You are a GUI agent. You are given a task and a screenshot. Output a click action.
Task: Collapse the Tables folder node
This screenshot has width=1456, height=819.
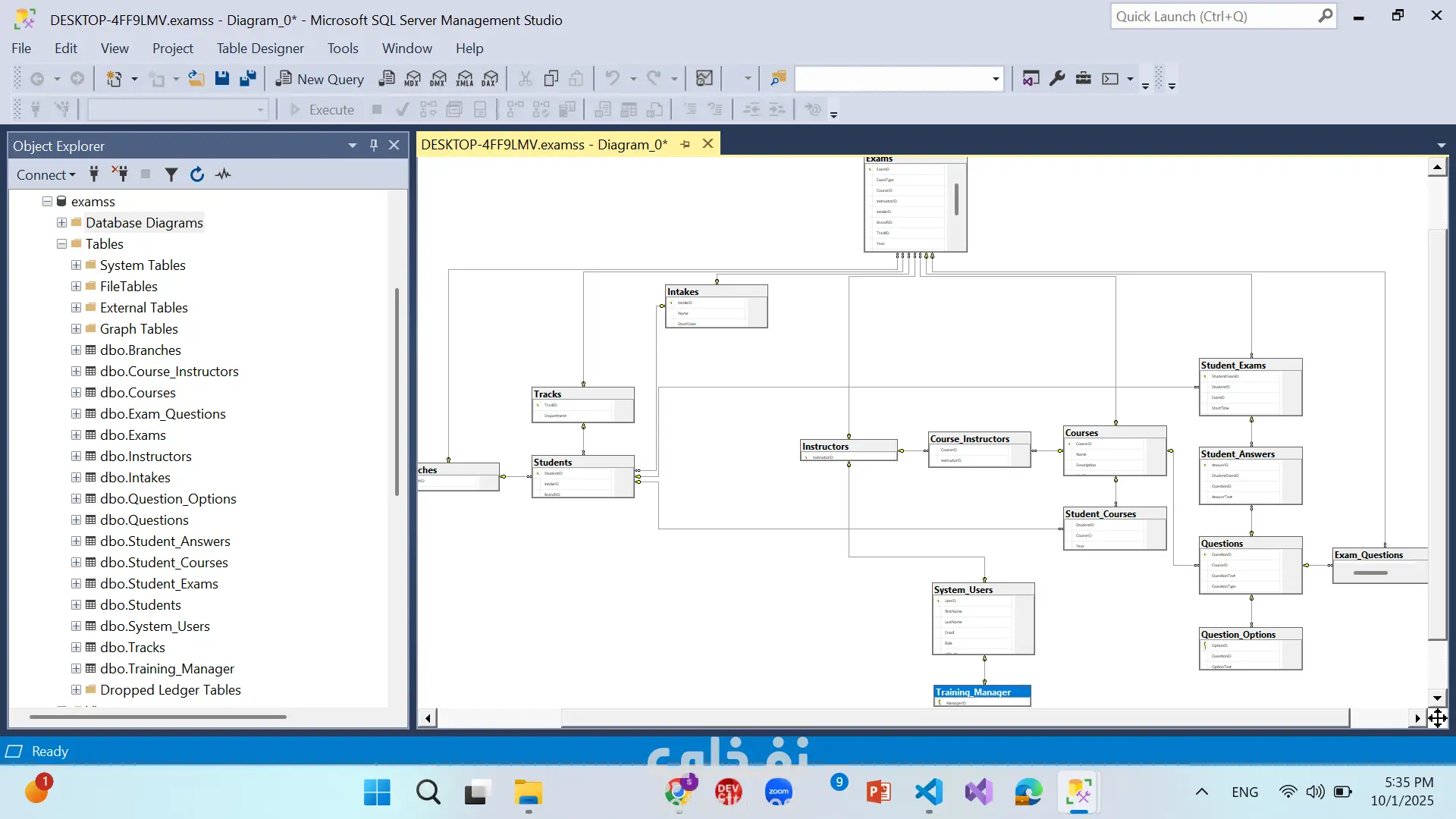(x=61, y=244)
